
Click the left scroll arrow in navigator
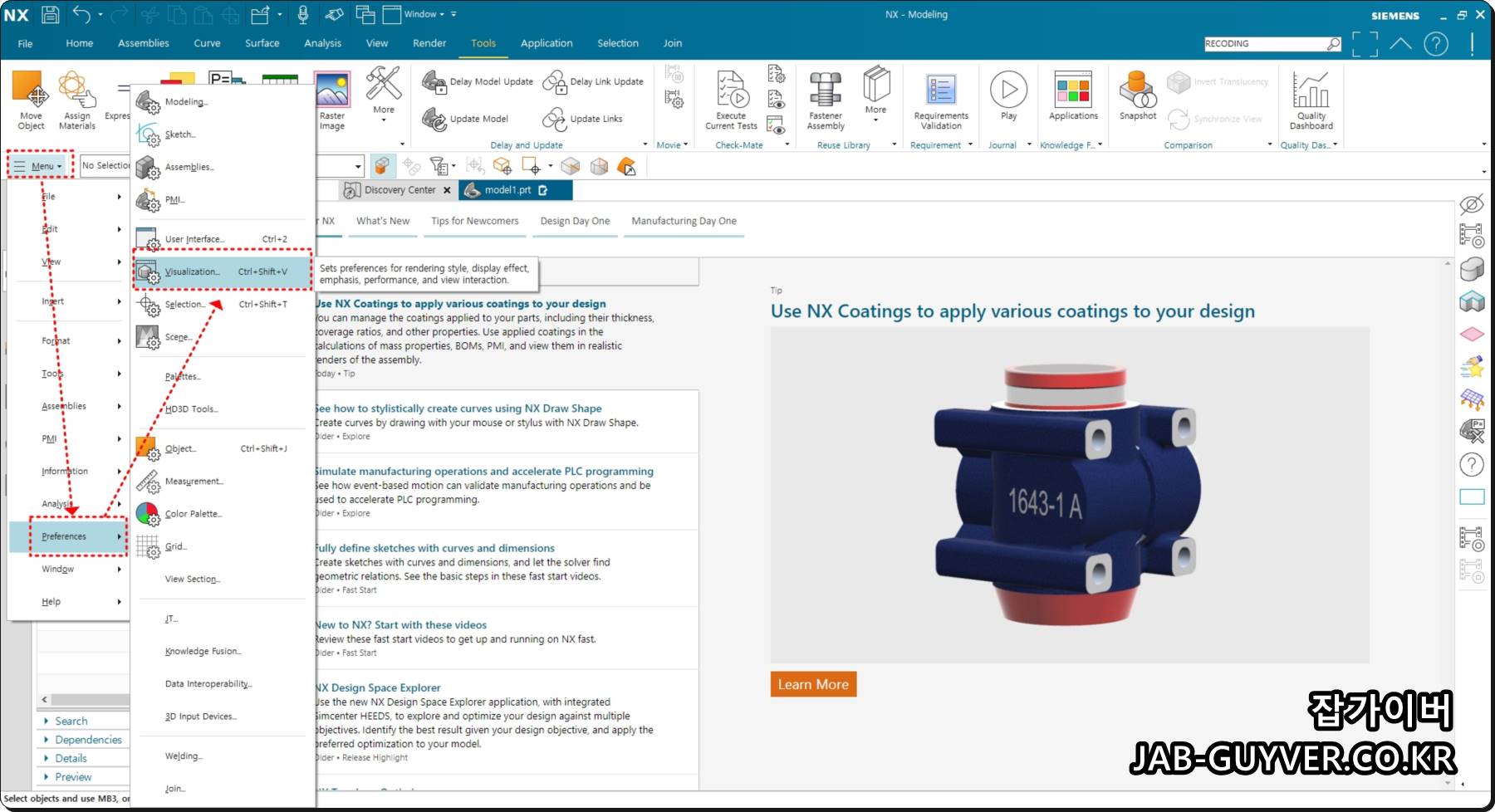[x=45, y=700]
